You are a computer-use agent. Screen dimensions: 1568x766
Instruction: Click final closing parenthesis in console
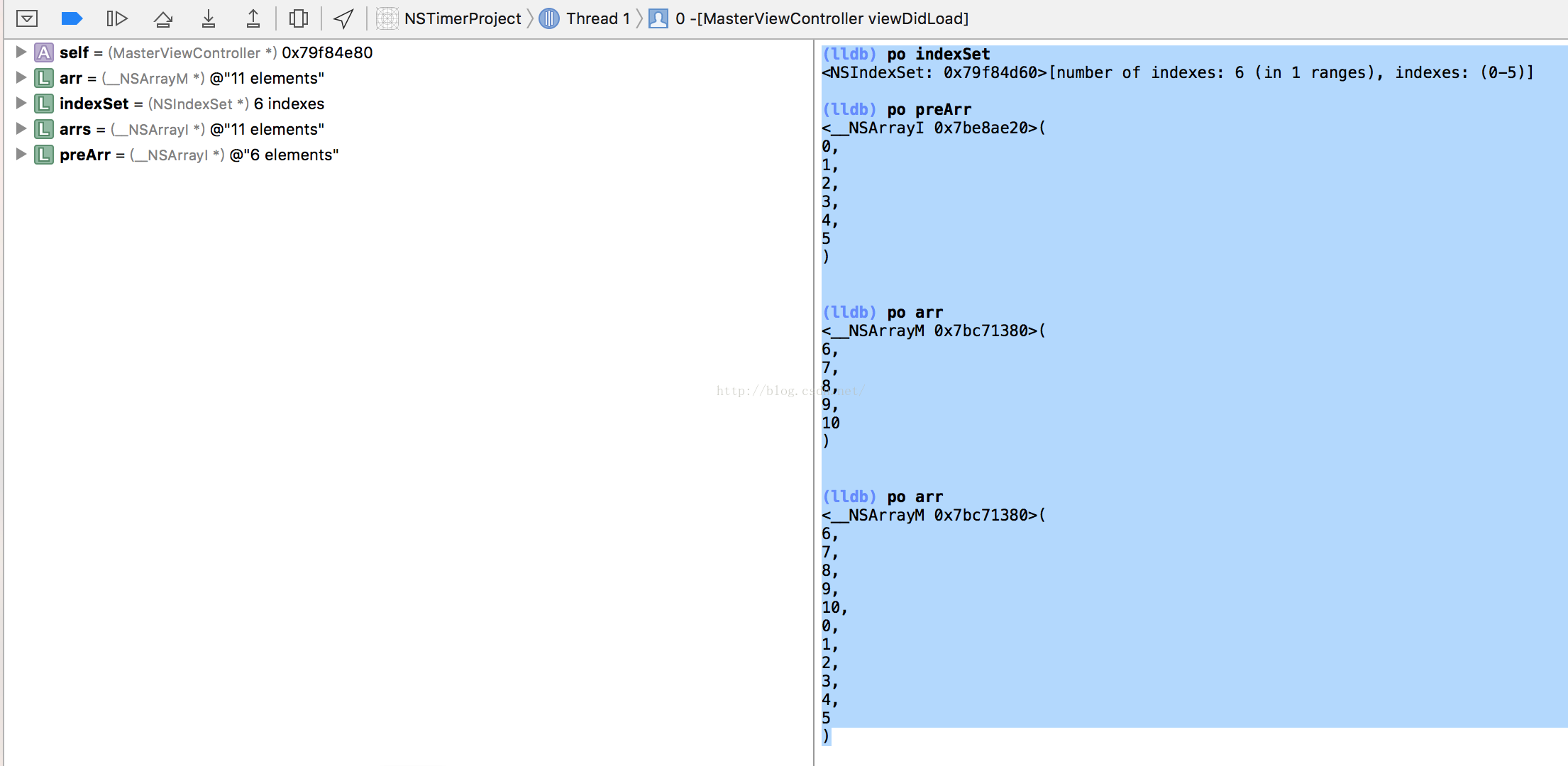tap(826, 736)
